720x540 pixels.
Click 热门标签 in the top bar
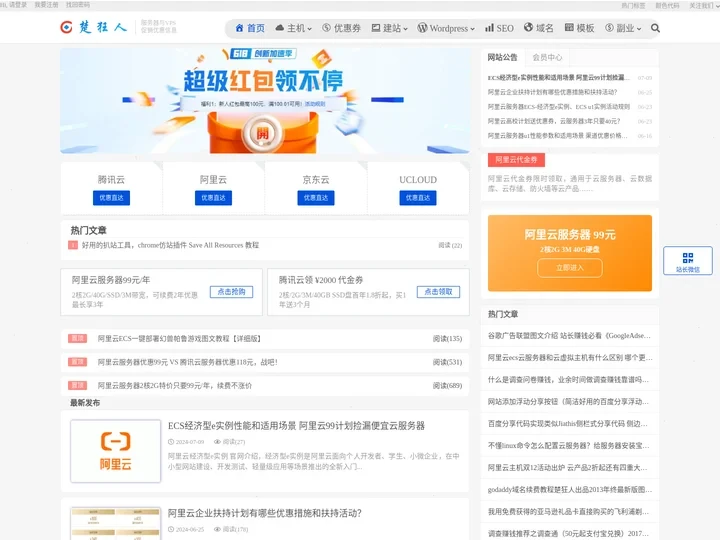coord(633,6)
